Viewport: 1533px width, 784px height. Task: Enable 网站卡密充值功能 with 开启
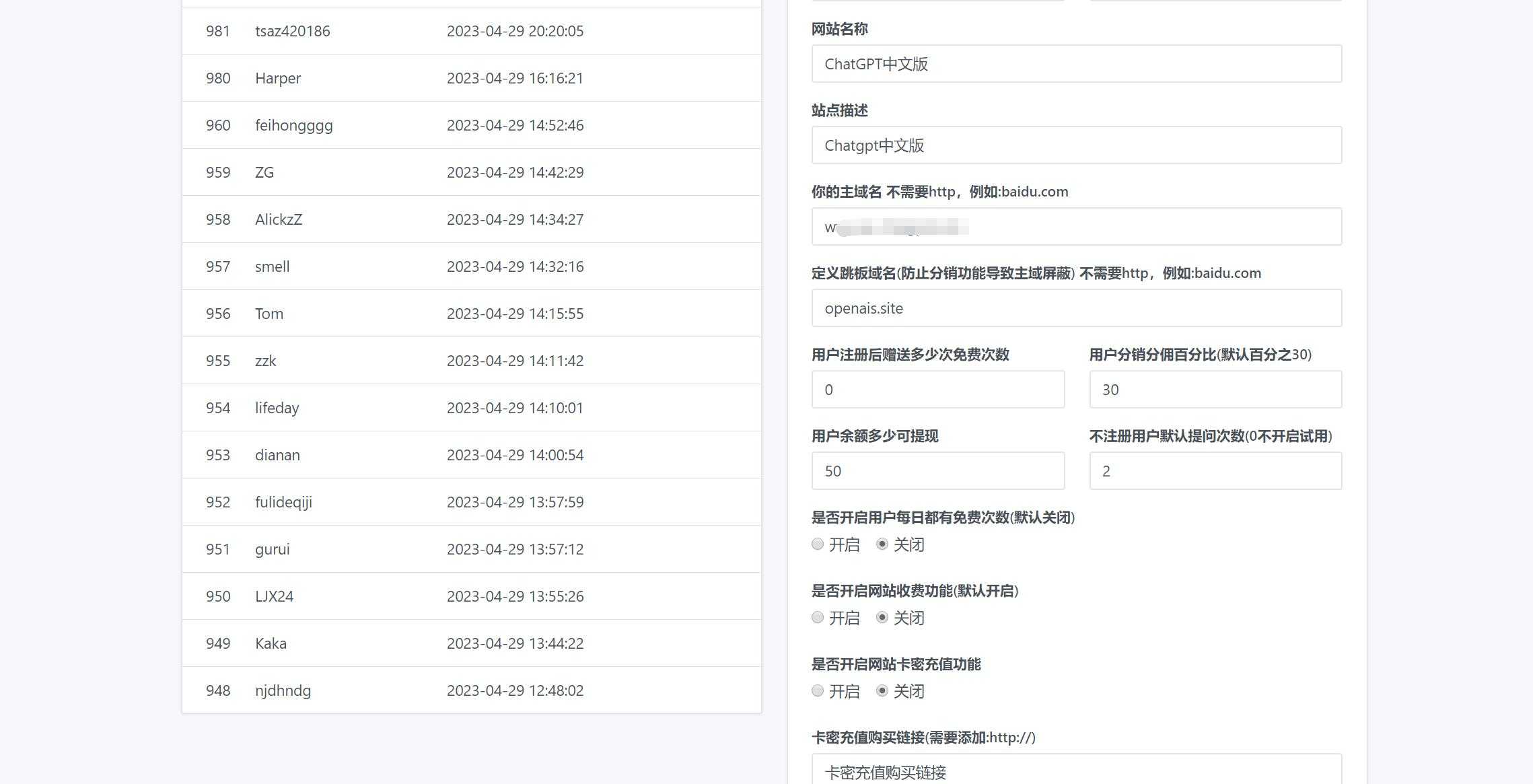pyautogui.click(x=817, y=690)
